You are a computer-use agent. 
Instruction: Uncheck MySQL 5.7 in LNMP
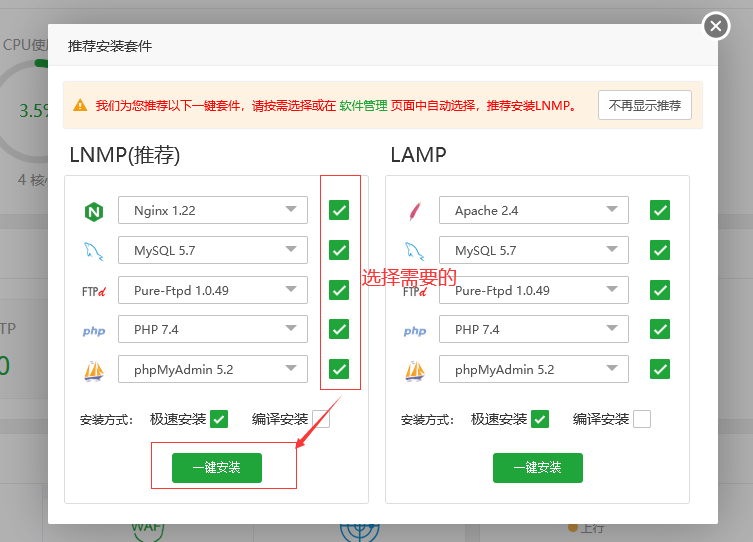tap(339, 250)
